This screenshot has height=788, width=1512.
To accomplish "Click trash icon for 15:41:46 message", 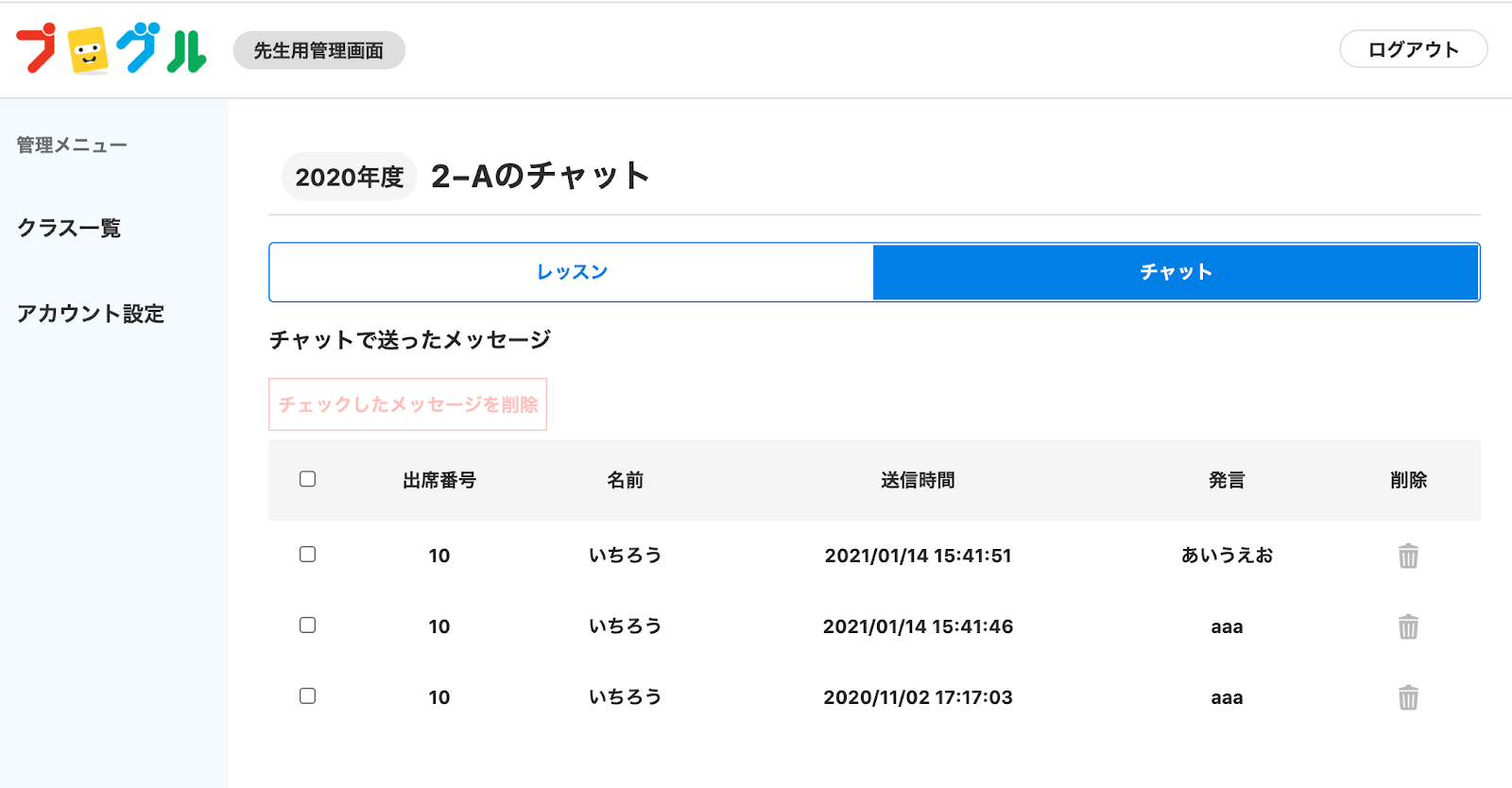I will click(1408, 626).
